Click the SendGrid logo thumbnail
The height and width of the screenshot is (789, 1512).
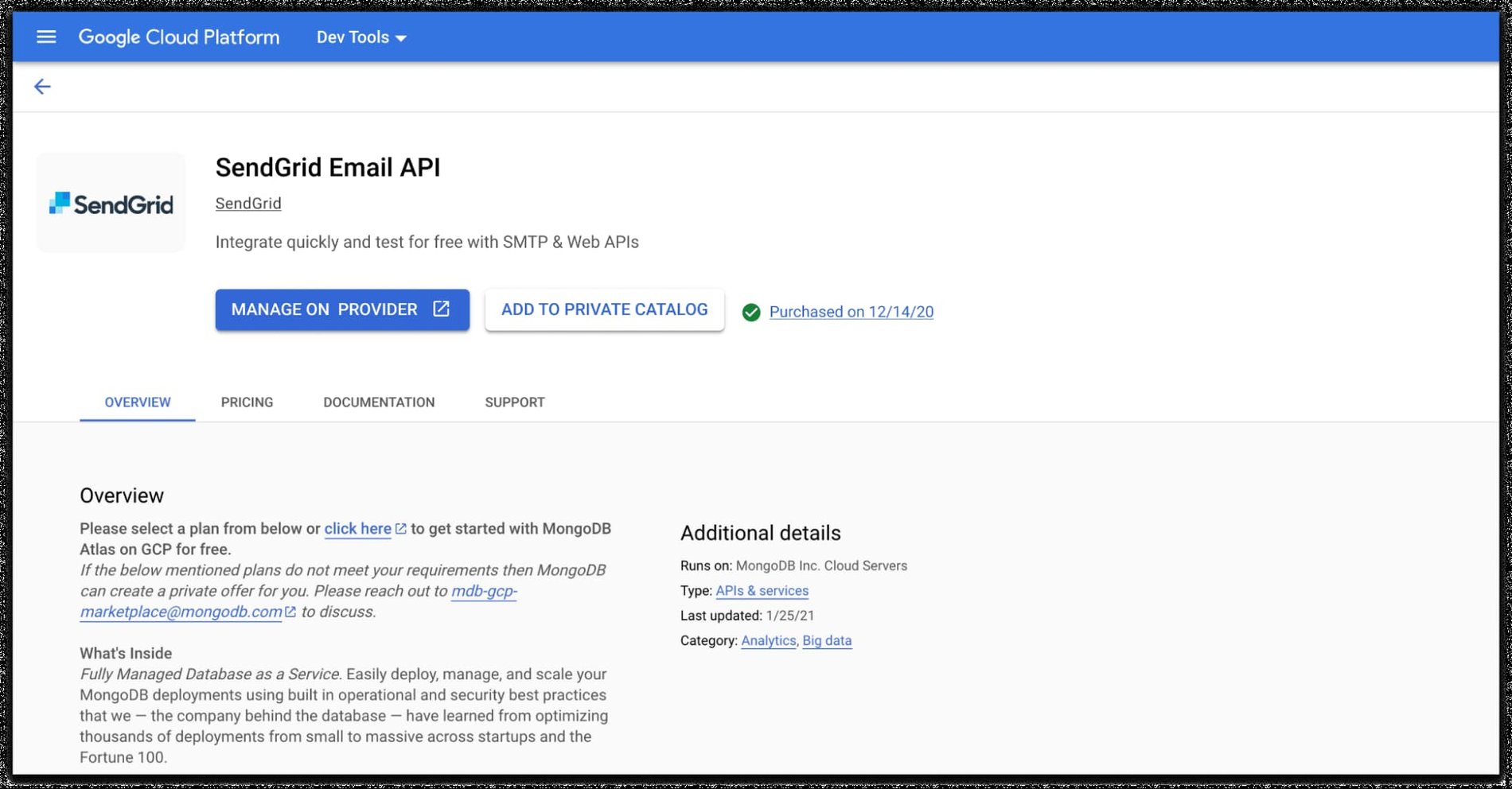[111, 203]
